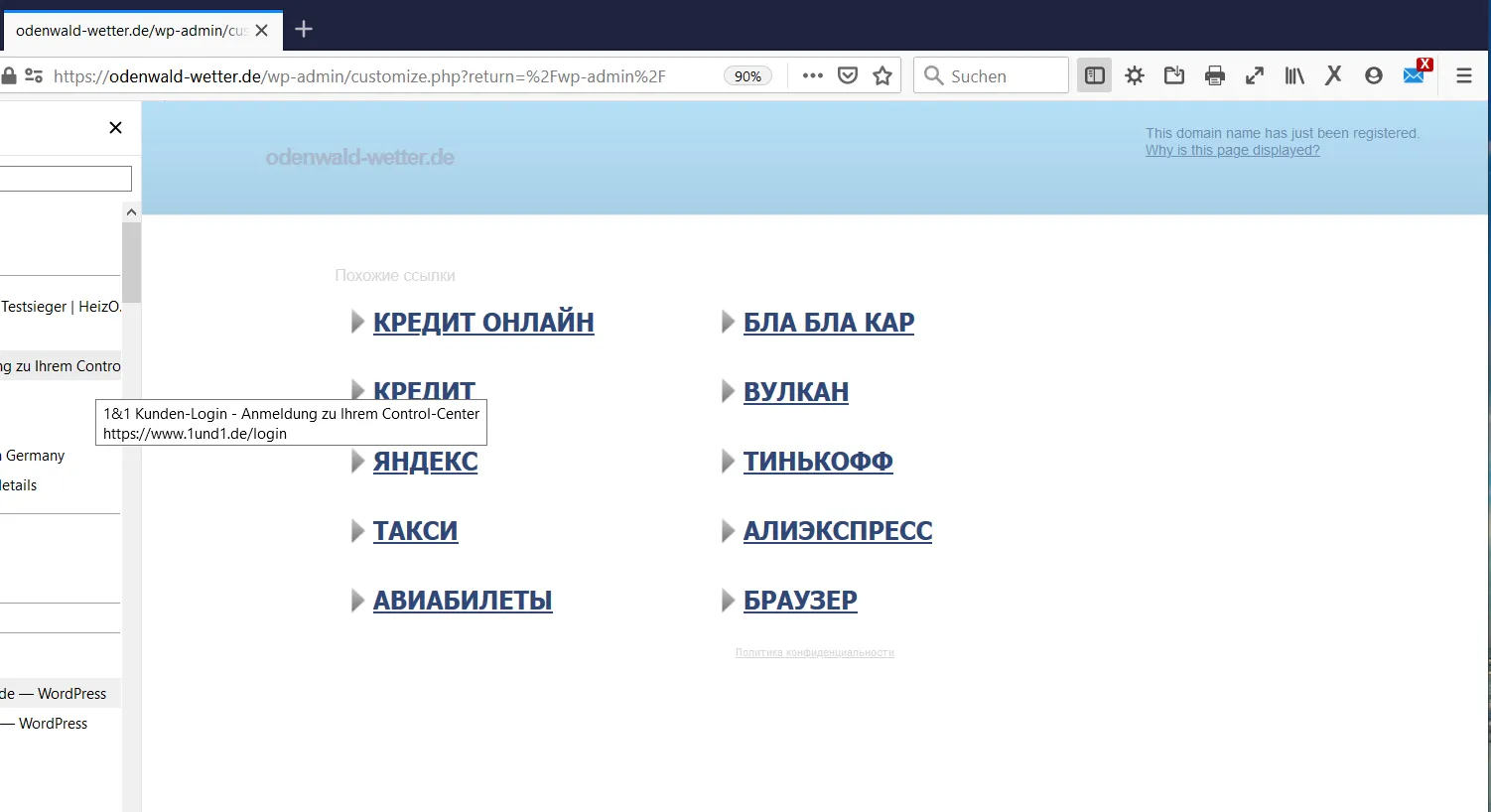The width and height of the screenshot is (1491, 812).
Task: Open the page actions three-dot menu
Action: pyautogui.click(x=813, y=75)
